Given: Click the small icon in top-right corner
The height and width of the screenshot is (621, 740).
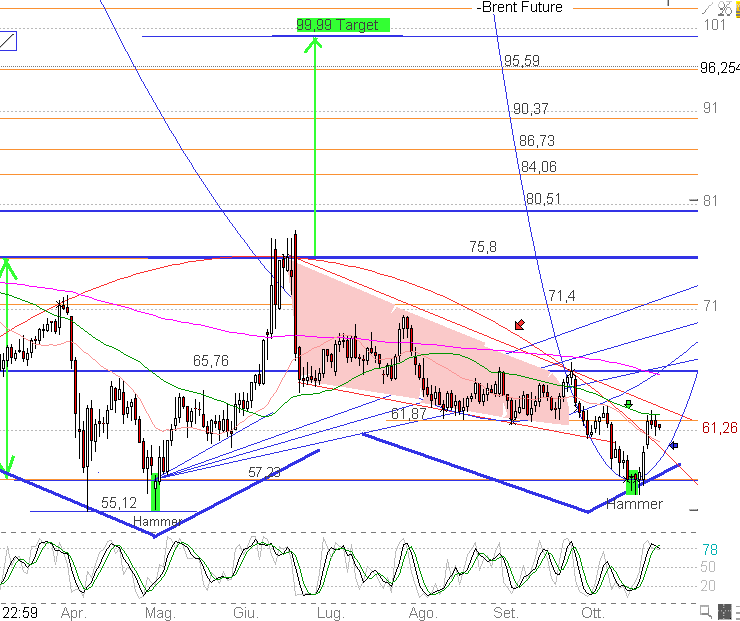Looking at the screenshot, I should (x=725, y=8).
